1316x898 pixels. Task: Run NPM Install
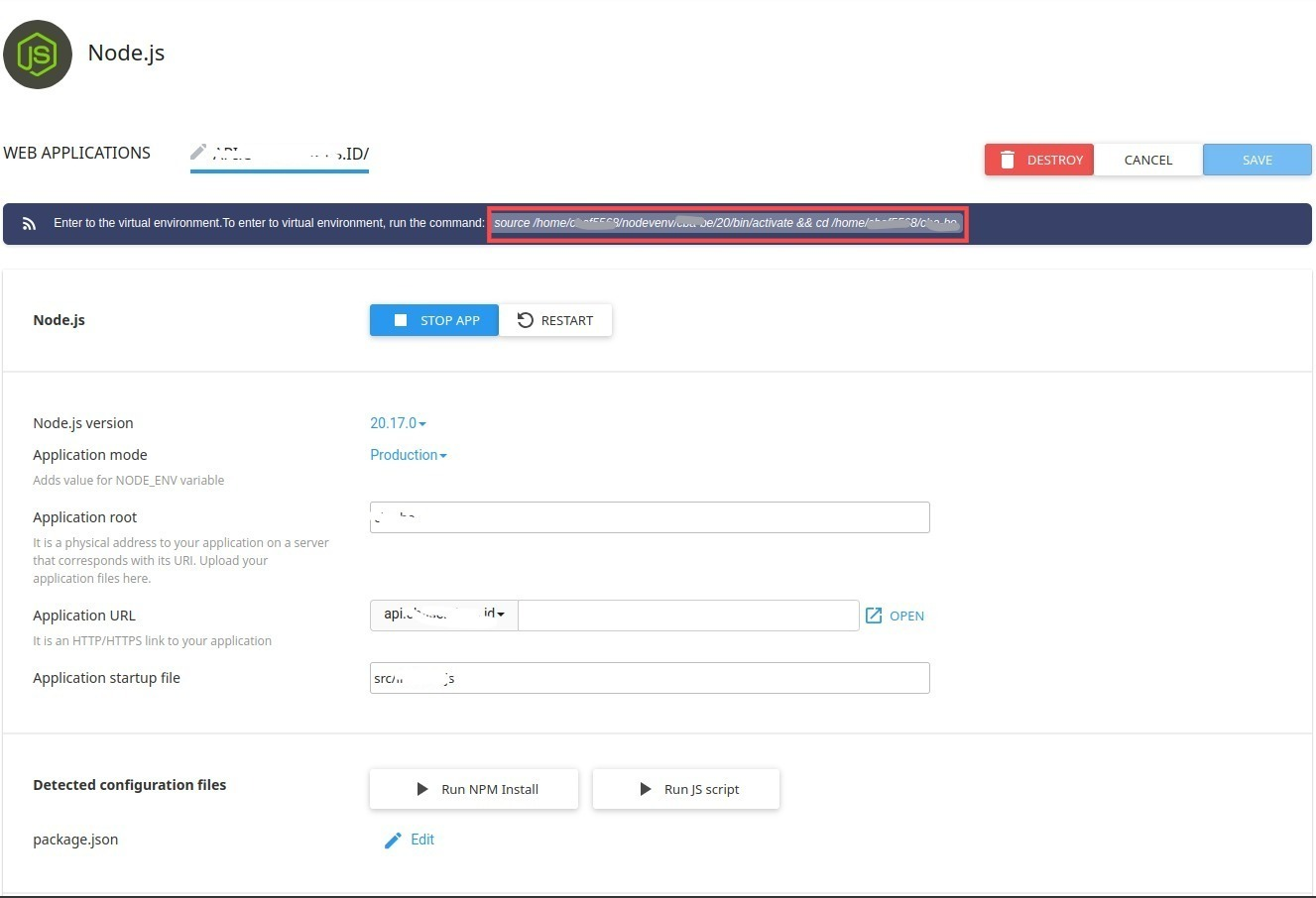[x=474, y=789]
